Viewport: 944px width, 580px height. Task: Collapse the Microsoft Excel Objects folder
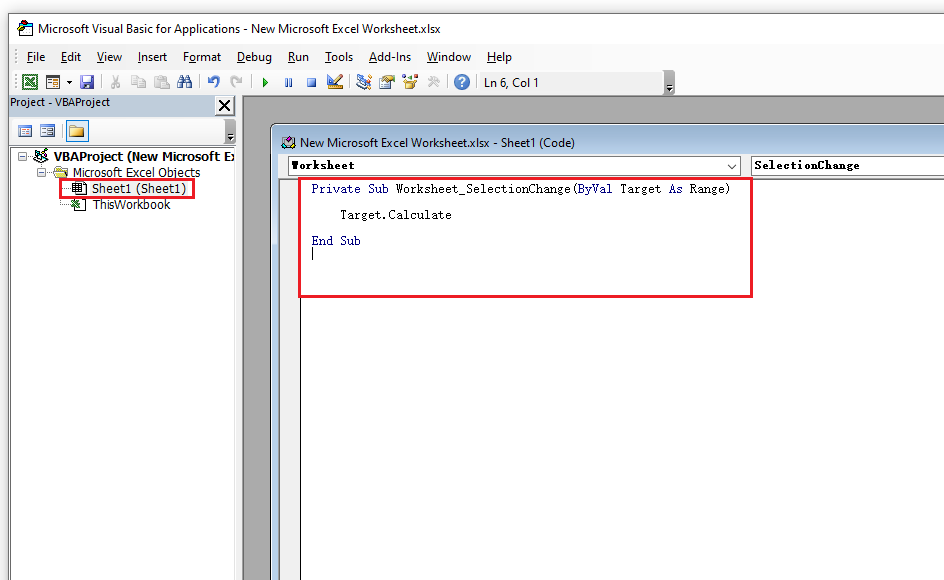[43, 172]
